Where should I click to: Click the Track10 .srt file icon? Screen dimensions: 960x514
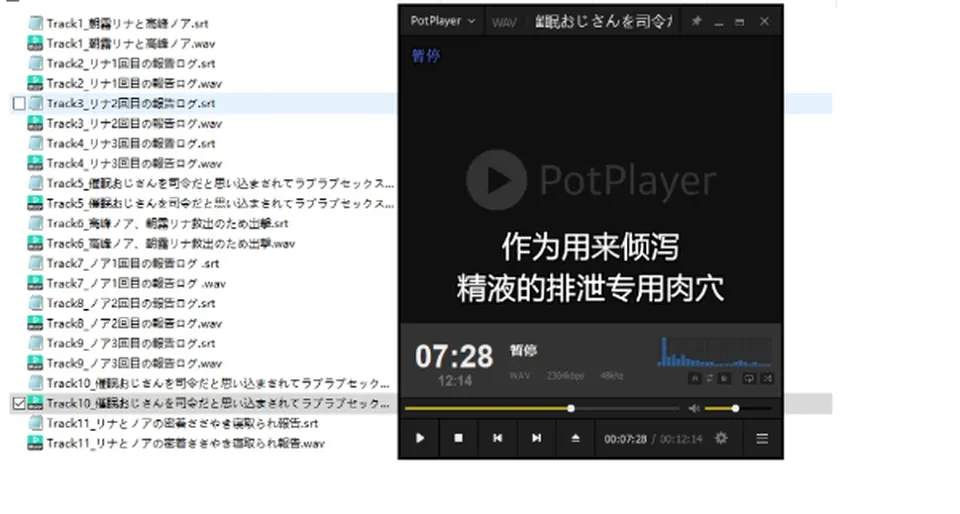pos(36,383)
